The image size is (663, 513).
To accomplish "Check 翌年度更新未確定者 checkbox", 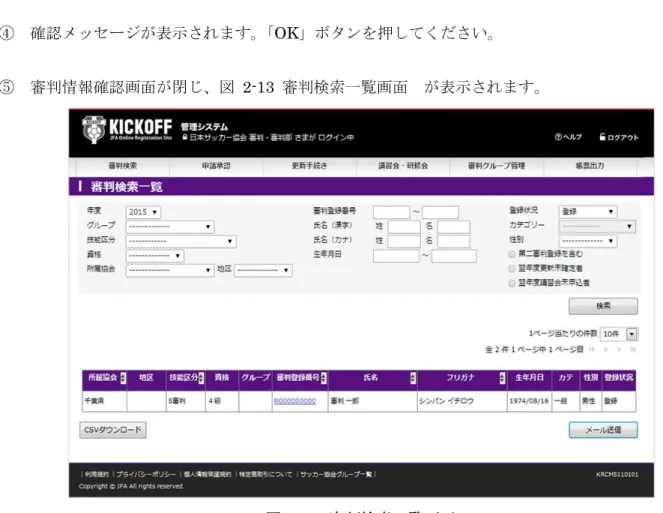I will point(512,269).
